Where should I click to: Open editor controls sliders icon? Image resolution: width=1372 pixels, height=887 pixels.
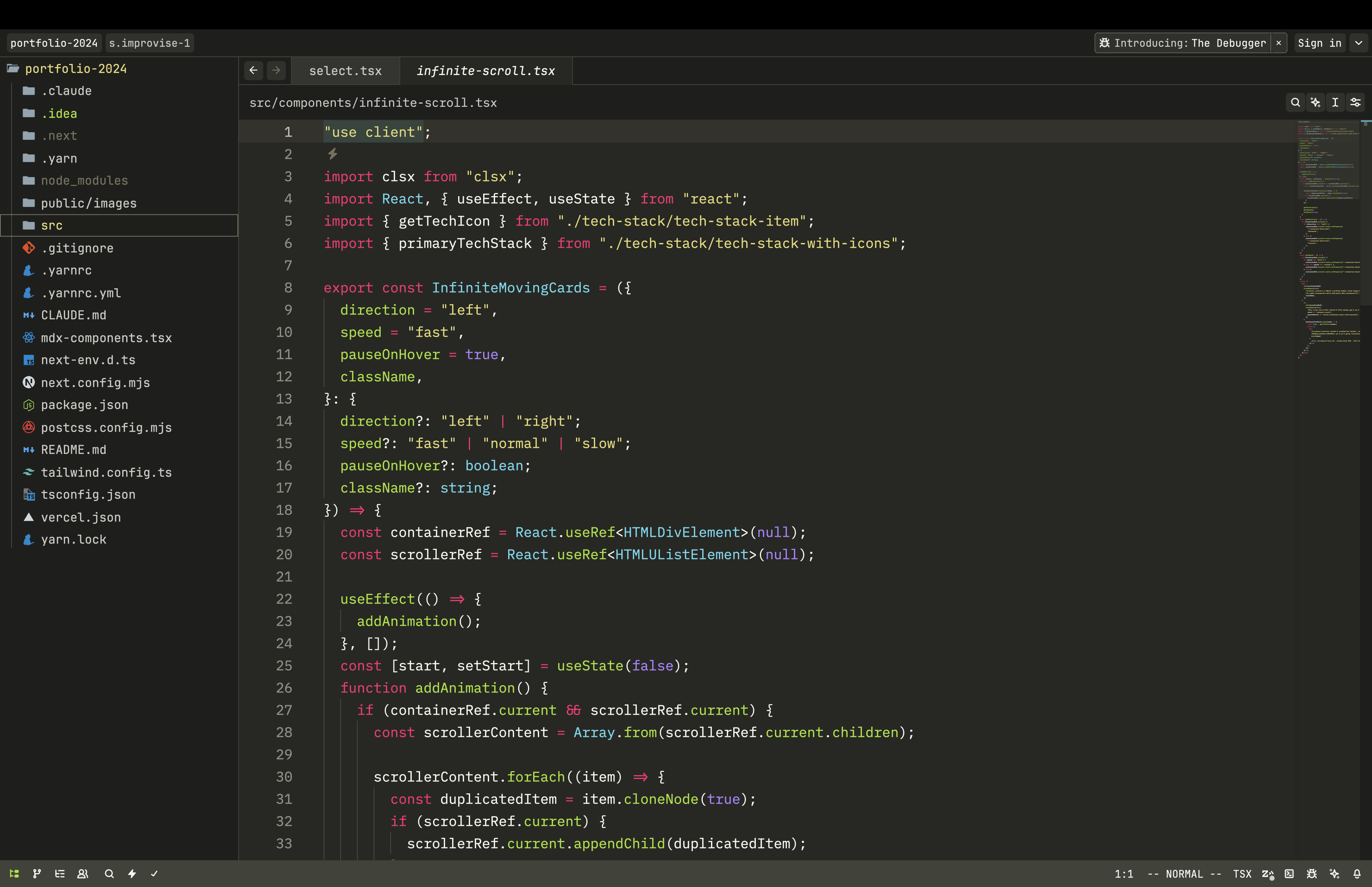[1355, 102]
